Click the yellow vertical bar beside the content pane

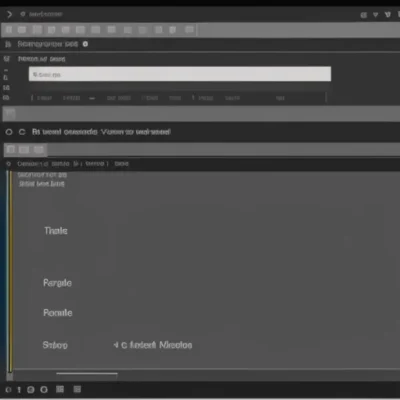coord(10,272)
